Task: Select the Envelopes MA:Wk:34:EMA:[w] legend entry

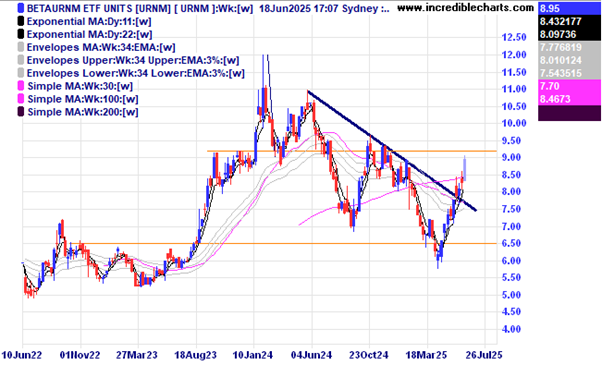Action: (x=101, y=47)
